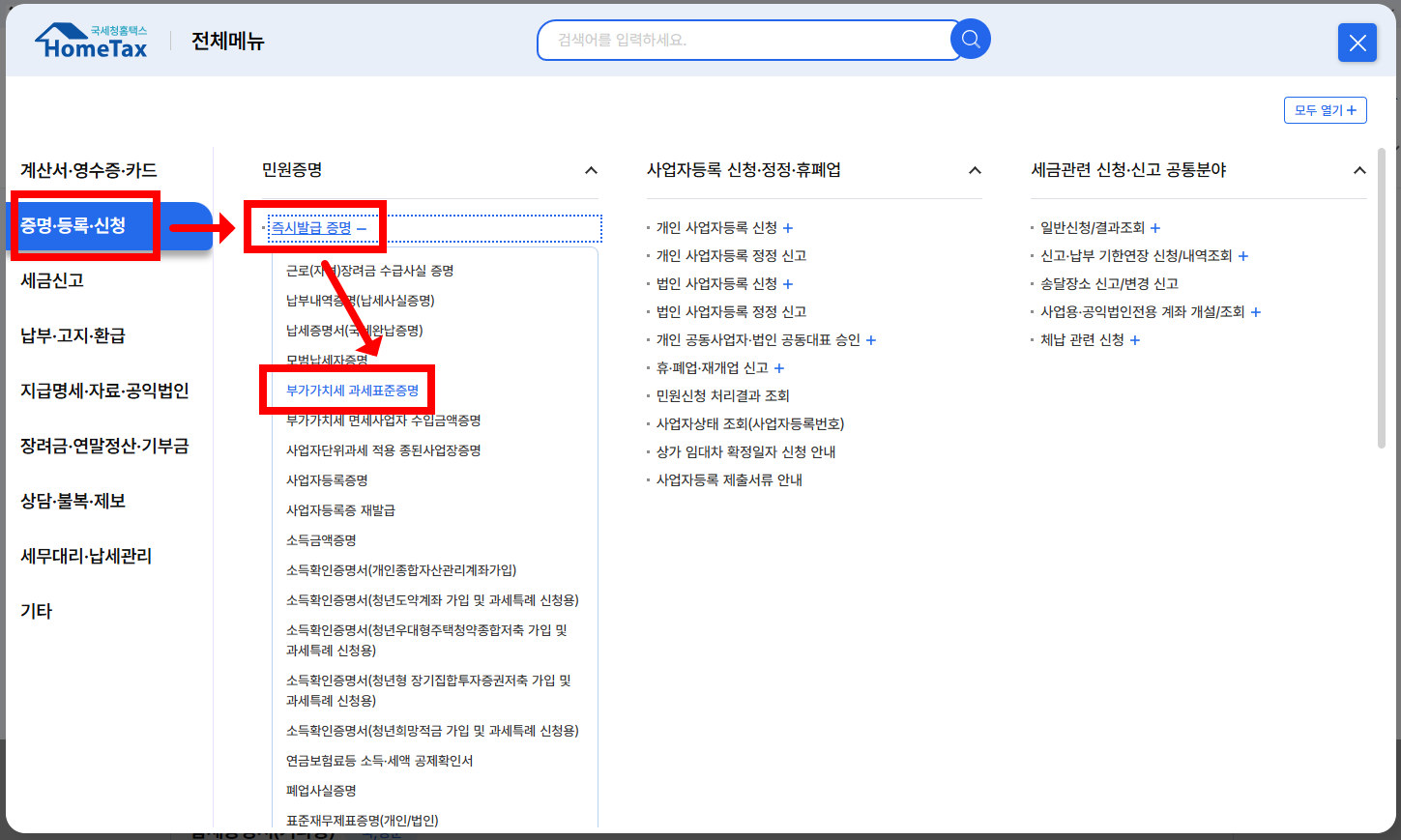The width and height of the screenshot is (1401, 840).
Task: Expand 체납 관련 신청 entry
Action: pyautogui.click(x=1134, y=340)
